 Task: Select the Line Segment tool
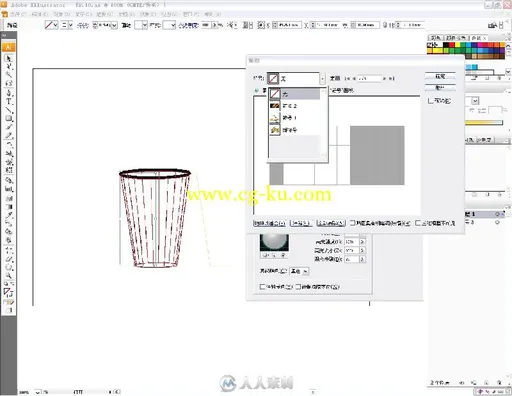pyautogui.click(x=8, y=110)
